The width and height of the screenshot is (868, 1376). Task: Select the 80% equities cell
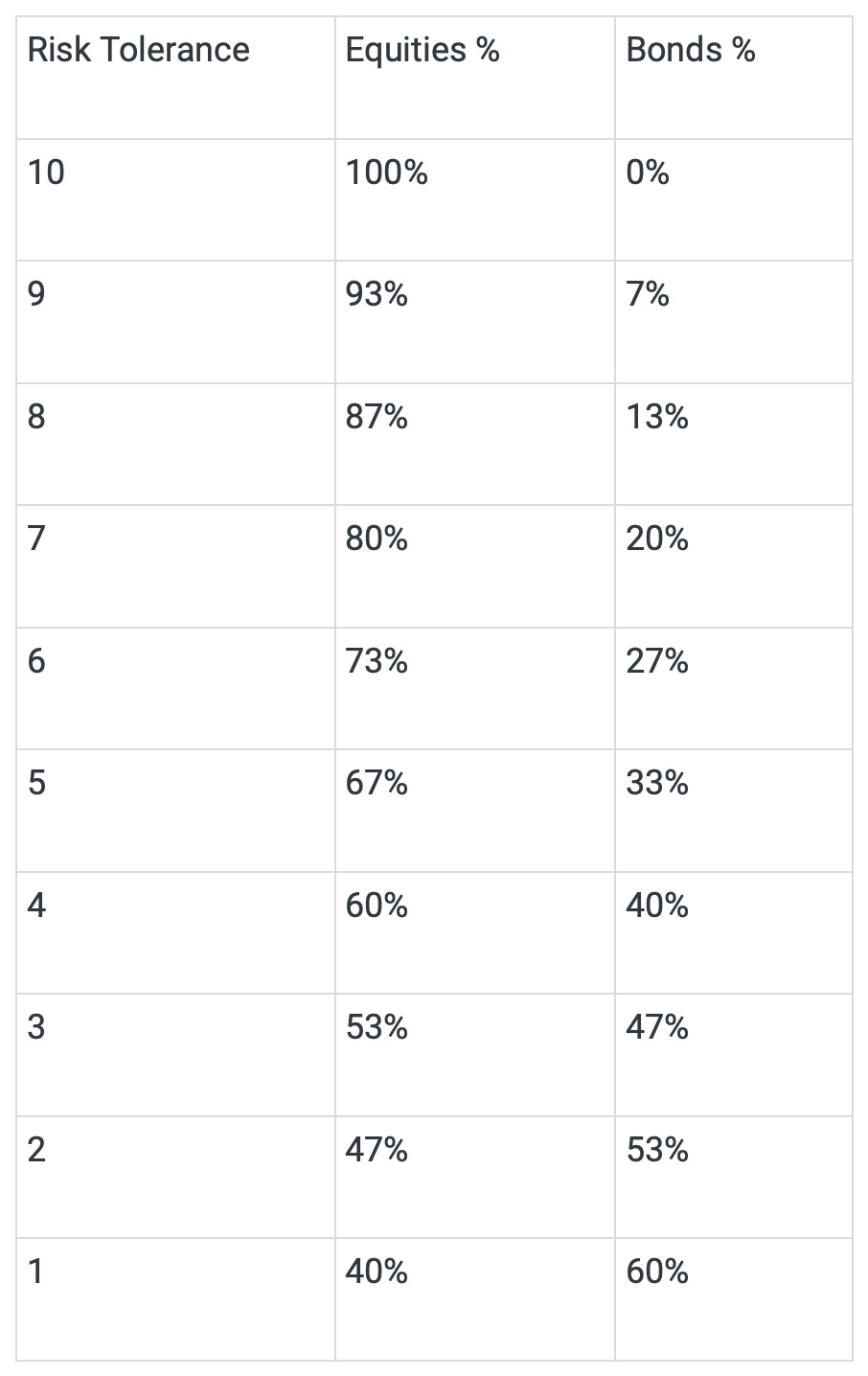[x=475, y=566]
